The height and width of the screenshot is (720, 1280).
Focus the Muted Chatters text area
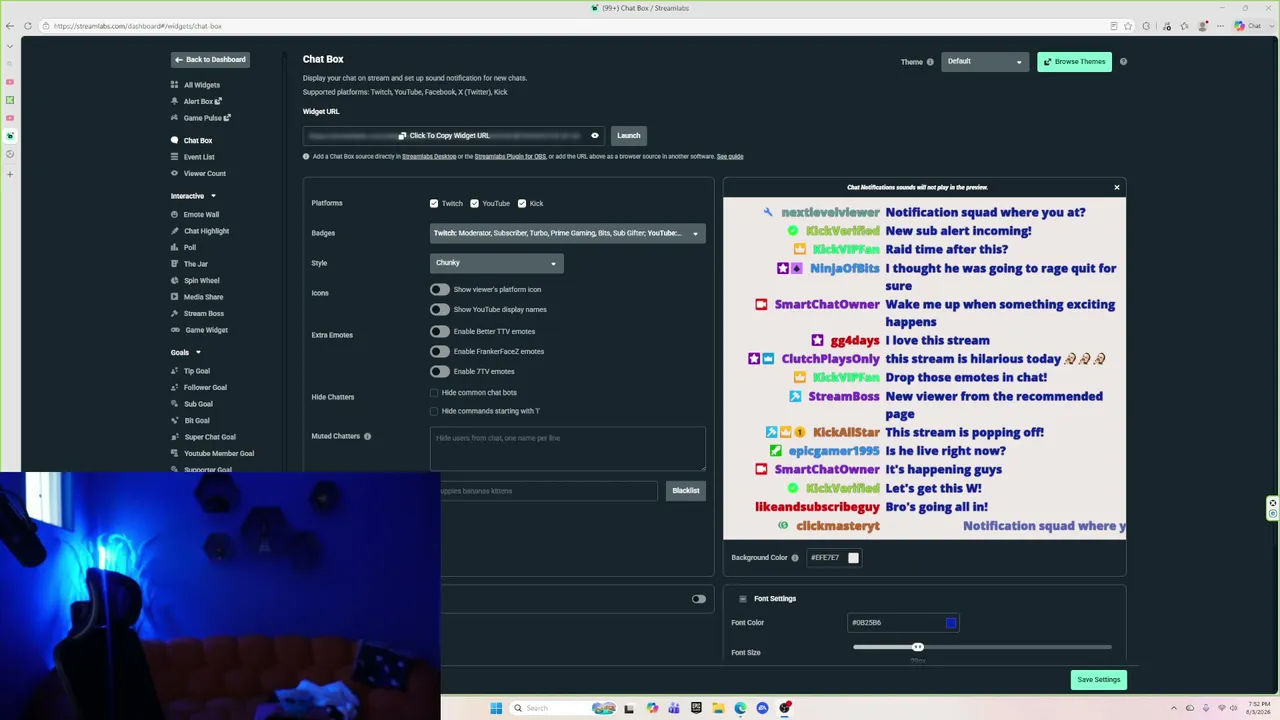tap(568, 449)
